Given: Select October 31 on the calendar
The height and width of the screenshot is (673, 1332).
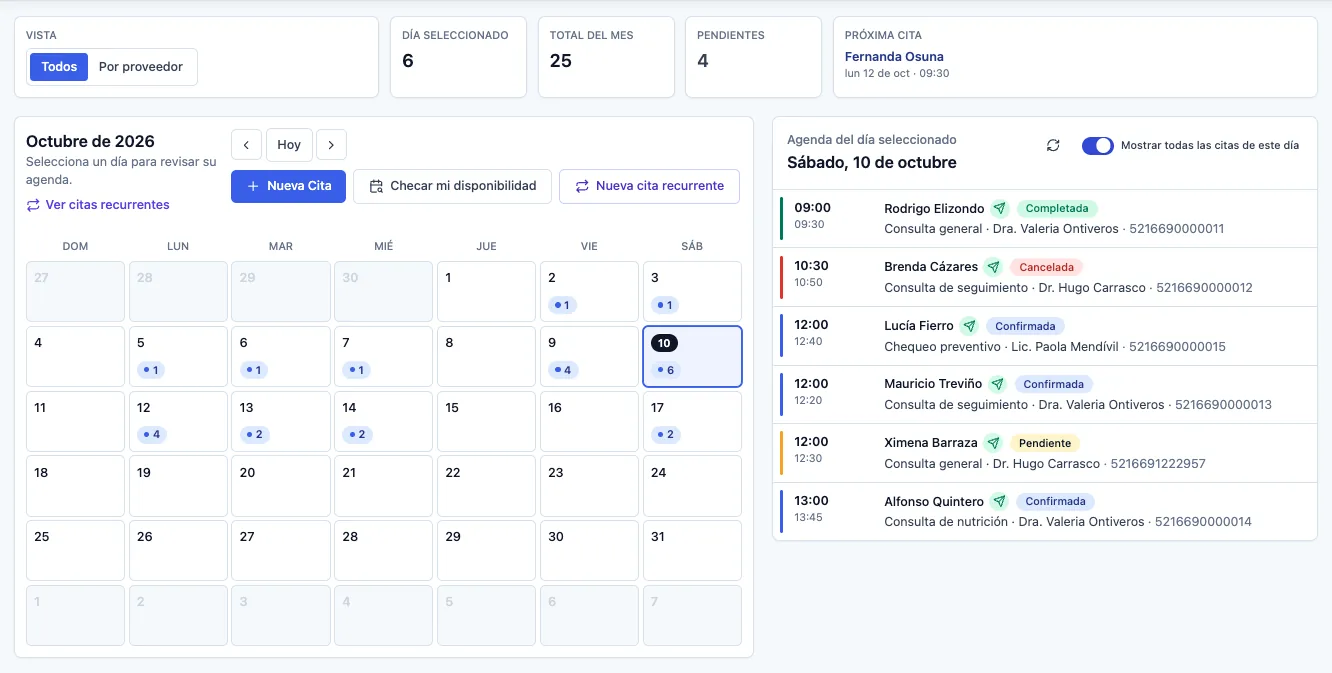Looking at the screenshot, I should click(692, 550).
